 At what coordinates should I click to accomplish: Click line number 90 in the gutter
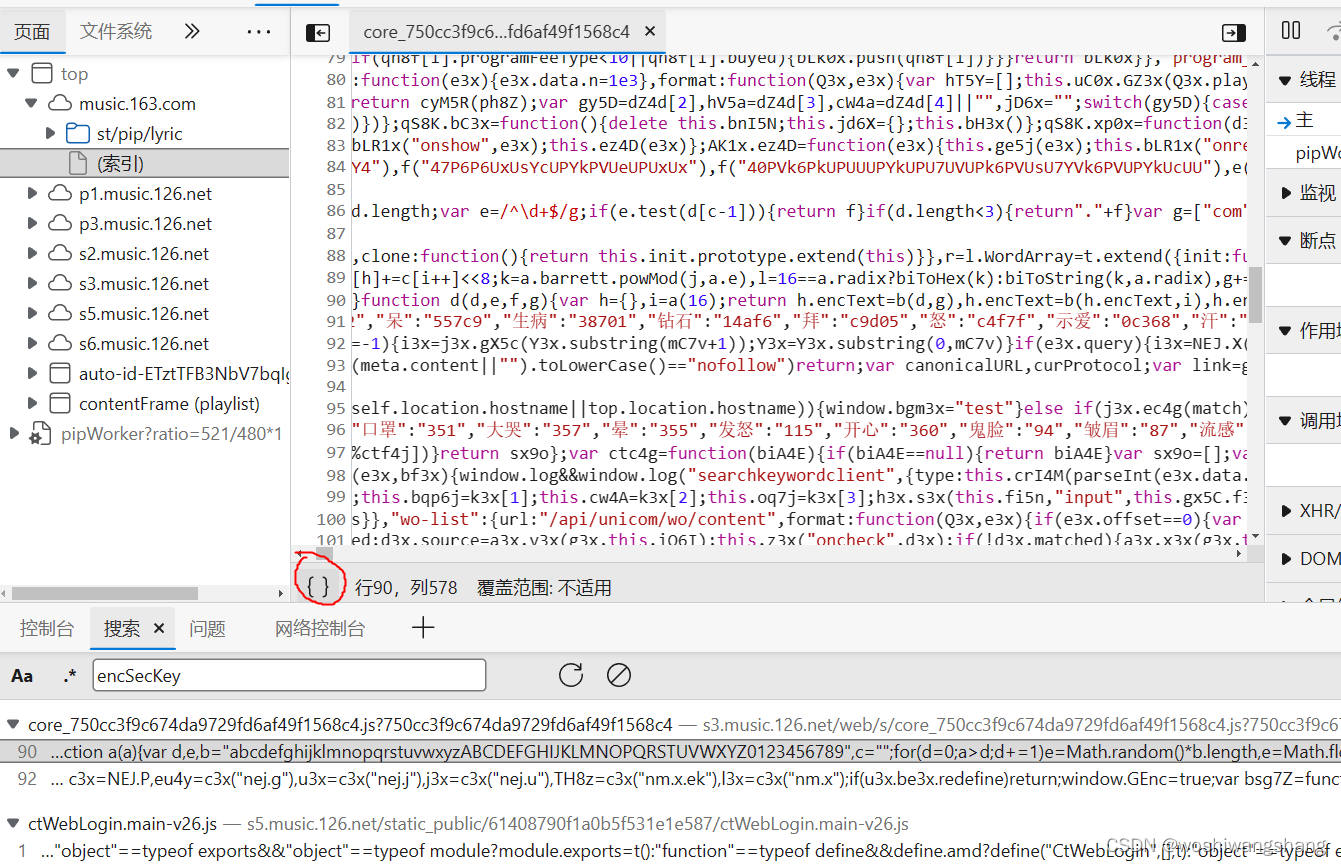click(335, 299)
